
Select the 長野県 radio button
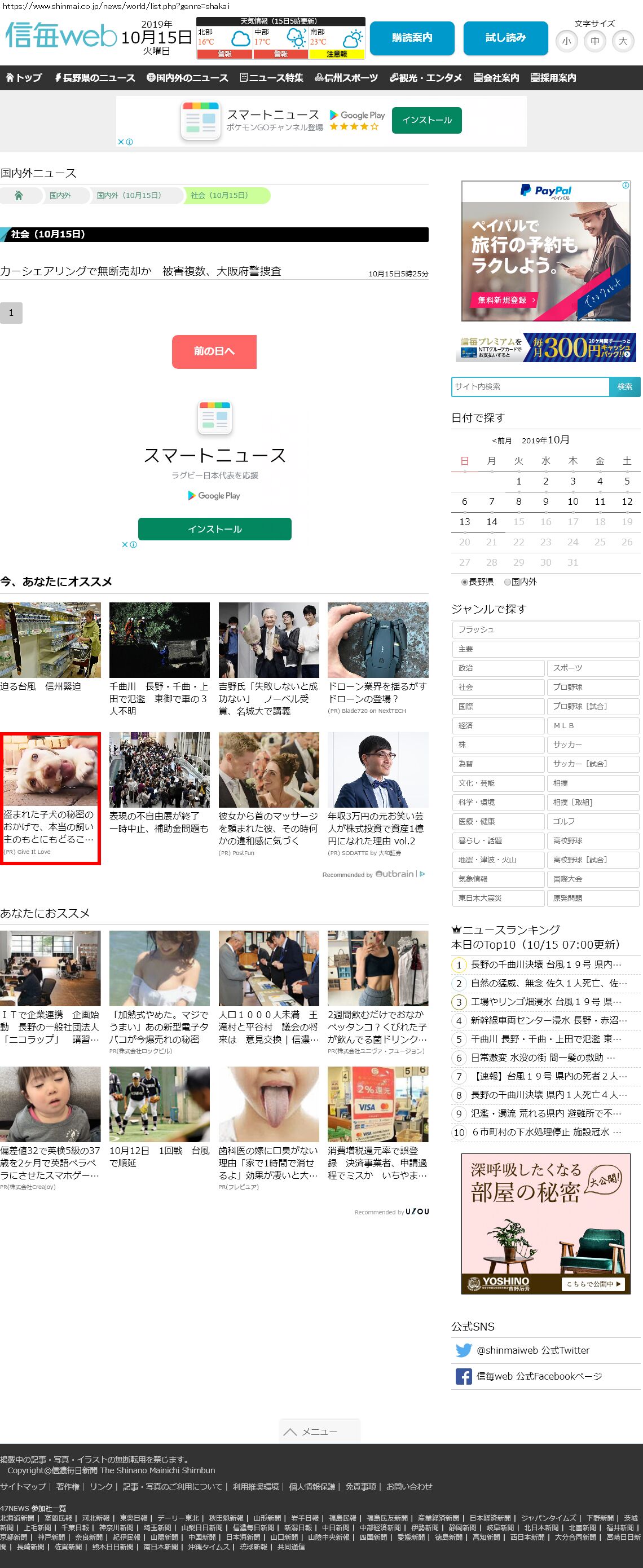tap(465, 582)
